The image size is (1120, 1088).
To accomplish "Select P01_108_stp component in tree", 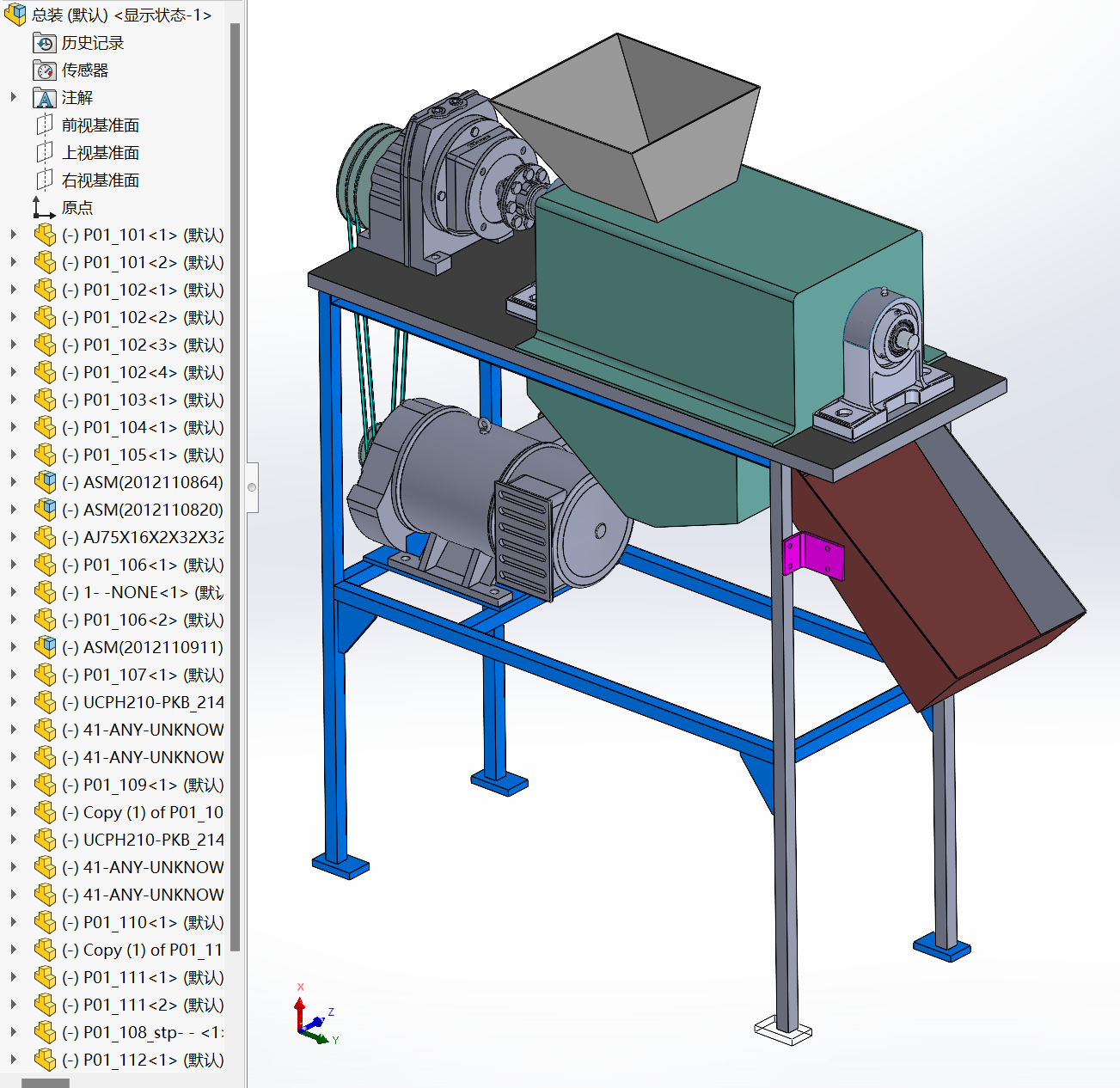I will [x=142, y=1033].
